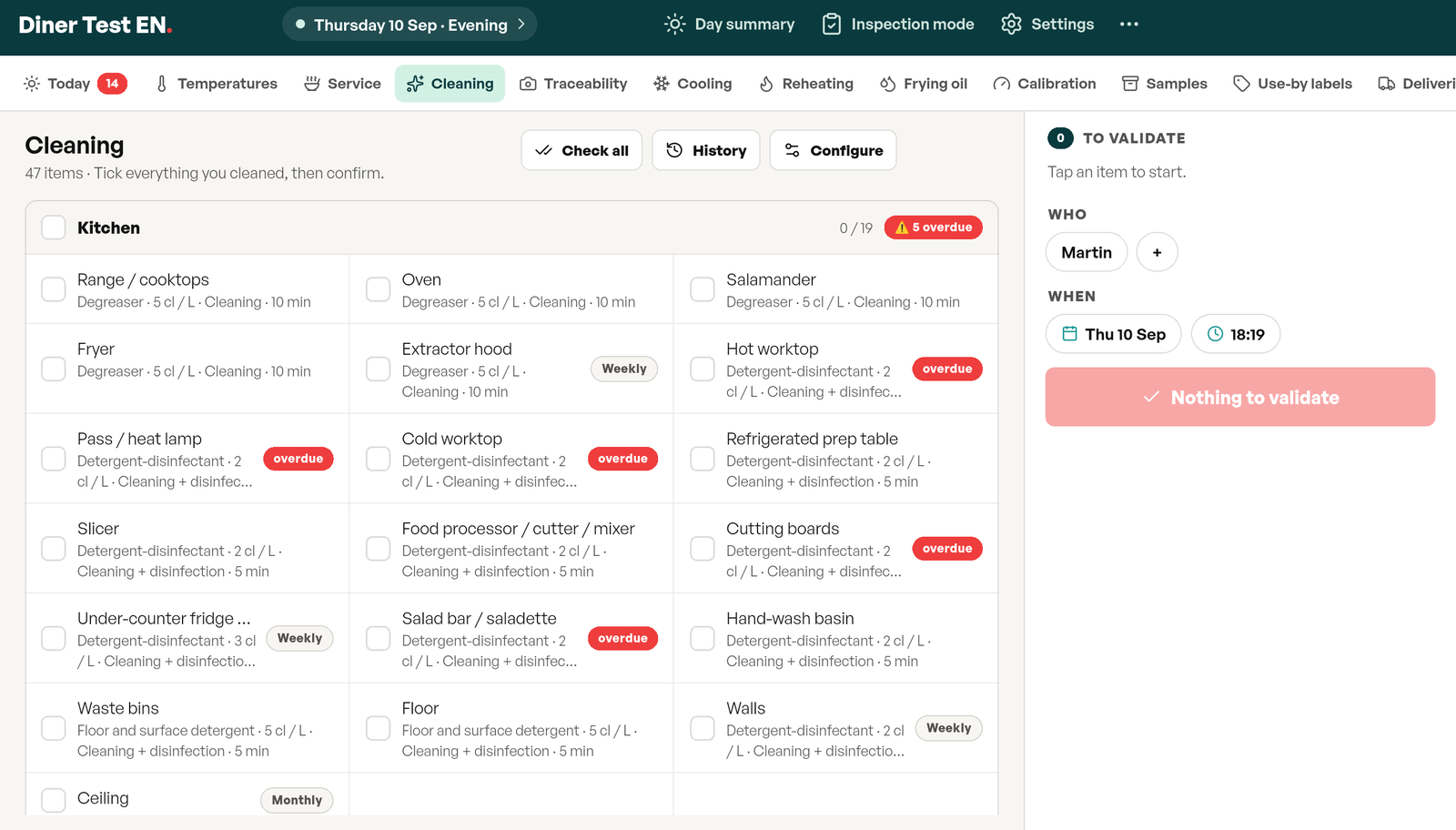Click the calendar icon beside Thu 10 Sep
This screenshot has width=1456, height=830.
click(1070, 334)
